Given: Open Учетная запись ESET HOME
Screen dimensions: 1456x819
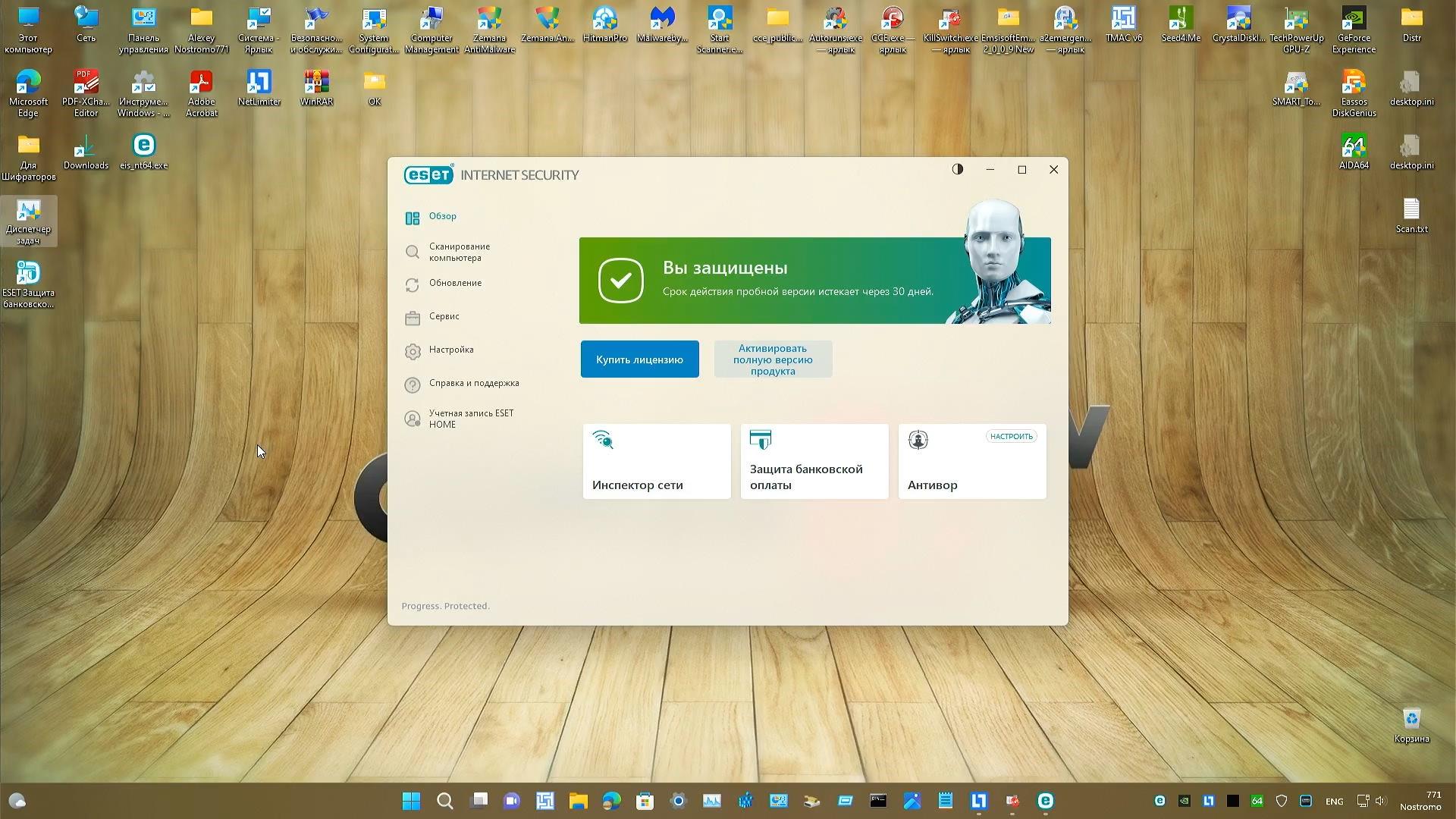Looking at the screenshot, I should tap(470, 419).
